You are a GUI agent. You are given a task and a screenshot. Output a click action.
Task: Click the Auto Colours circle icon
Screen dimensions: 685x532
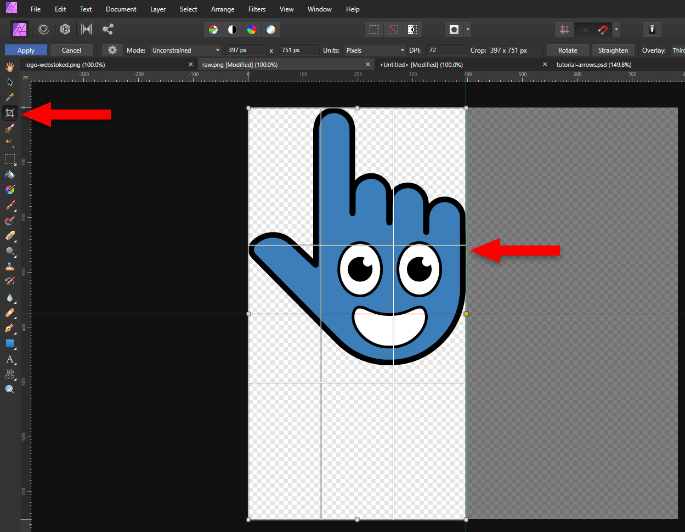252,29
